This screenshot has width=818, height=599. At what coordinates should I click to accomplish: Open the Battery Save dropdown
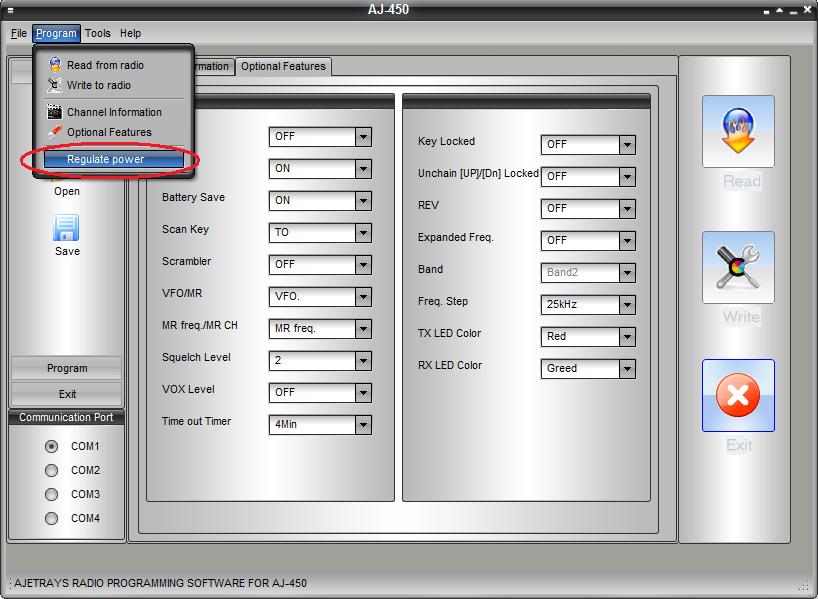click(363, 201)
